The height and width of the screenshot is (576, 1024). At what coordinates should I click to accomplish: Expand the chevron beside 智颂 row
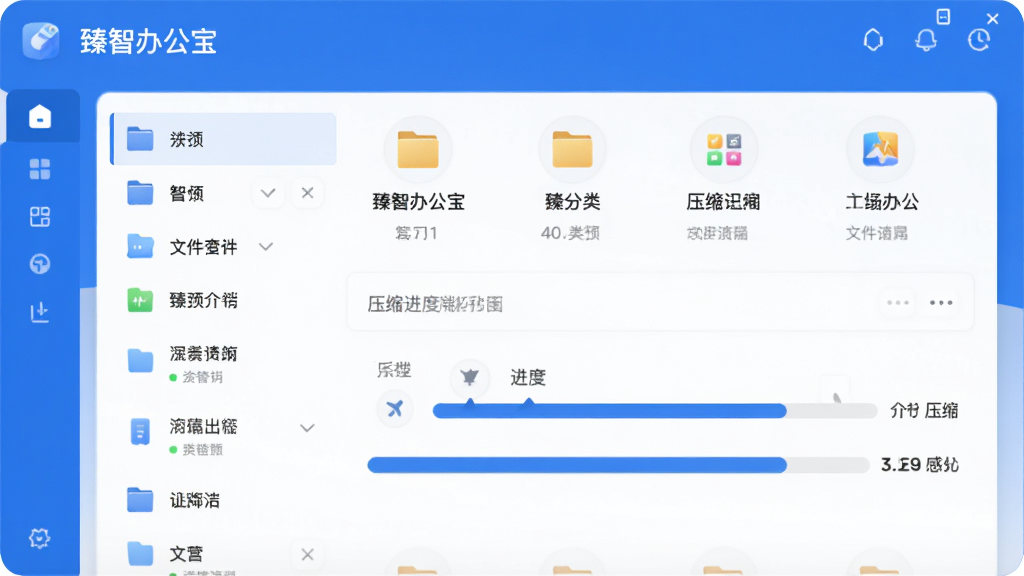coord(268,193)
